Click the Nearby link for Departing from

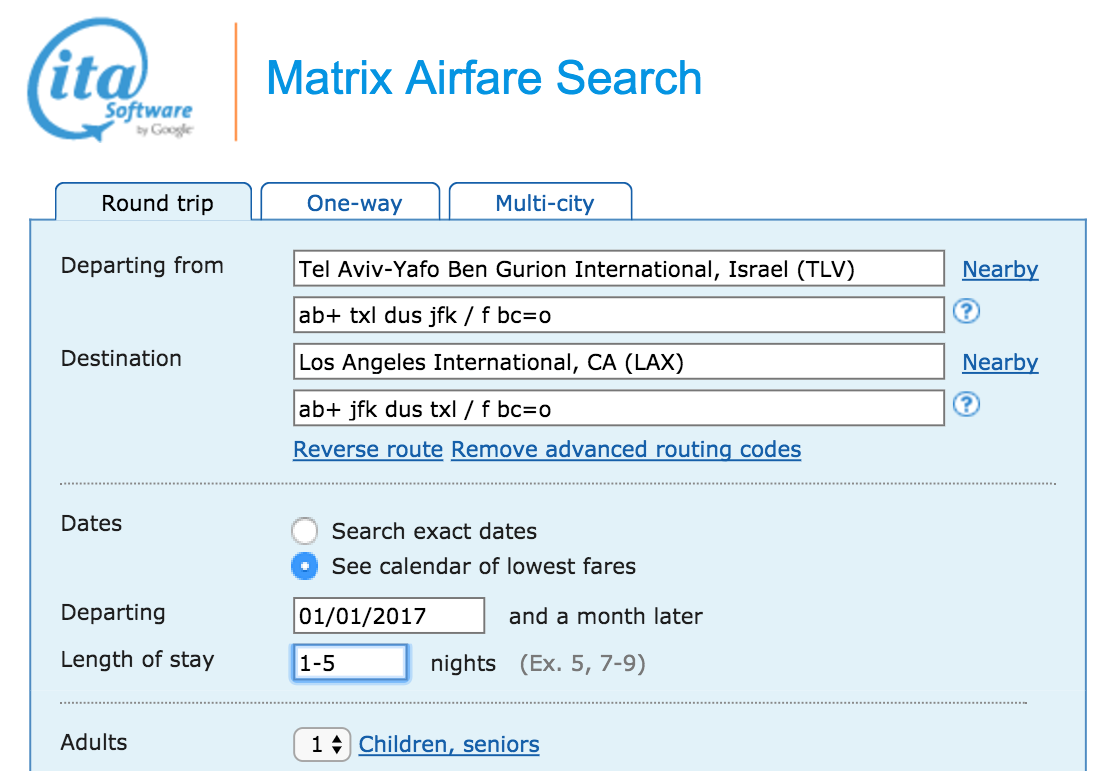(x=1000, y=269)
